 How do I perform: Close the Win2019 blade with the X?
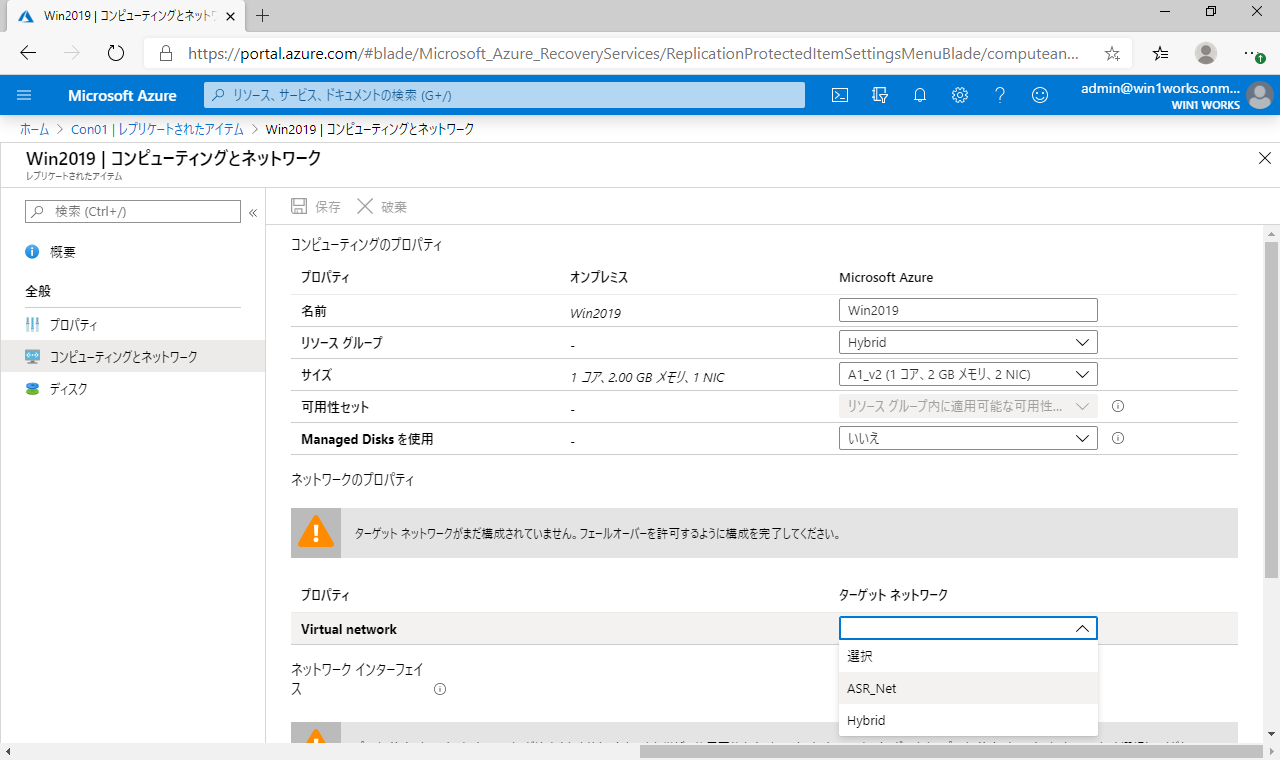[x=1264, y=158]
